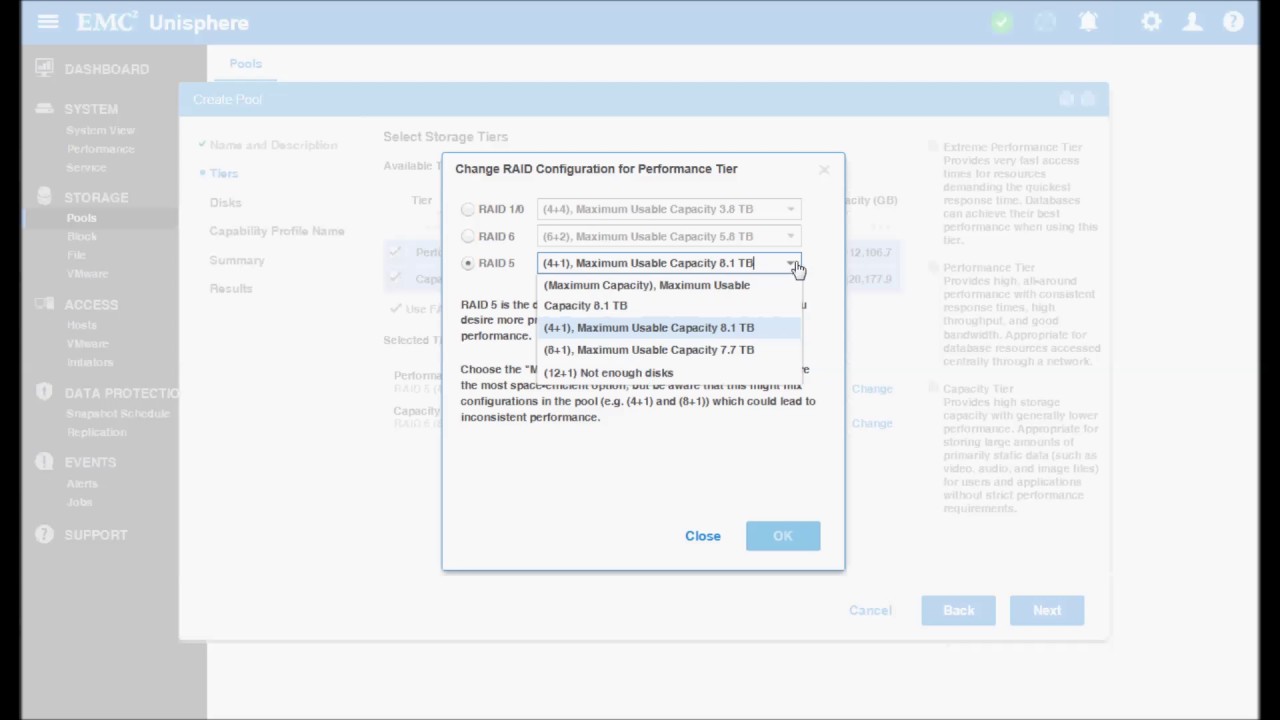1280x720 pixels.
Task: Open the hamburger navigation menu
Action: tap(47, 22)
